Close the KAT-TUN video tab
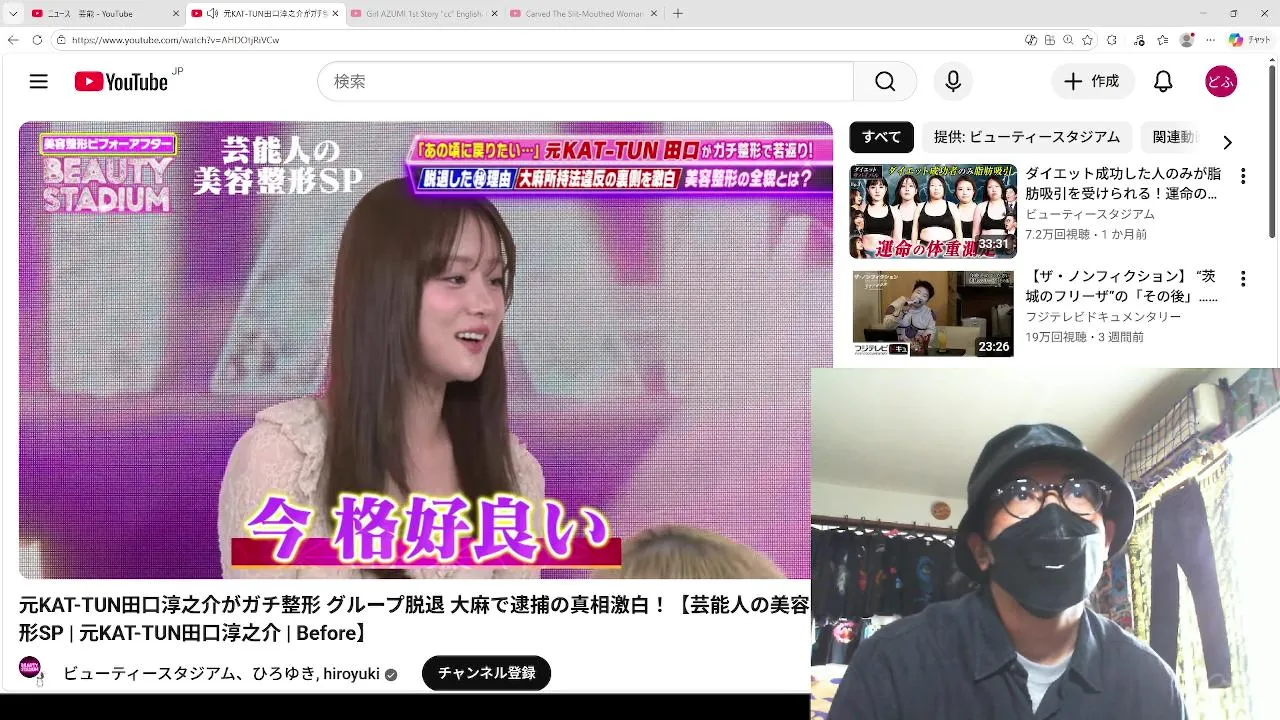Screen dimensions: 1280x720 335,14
